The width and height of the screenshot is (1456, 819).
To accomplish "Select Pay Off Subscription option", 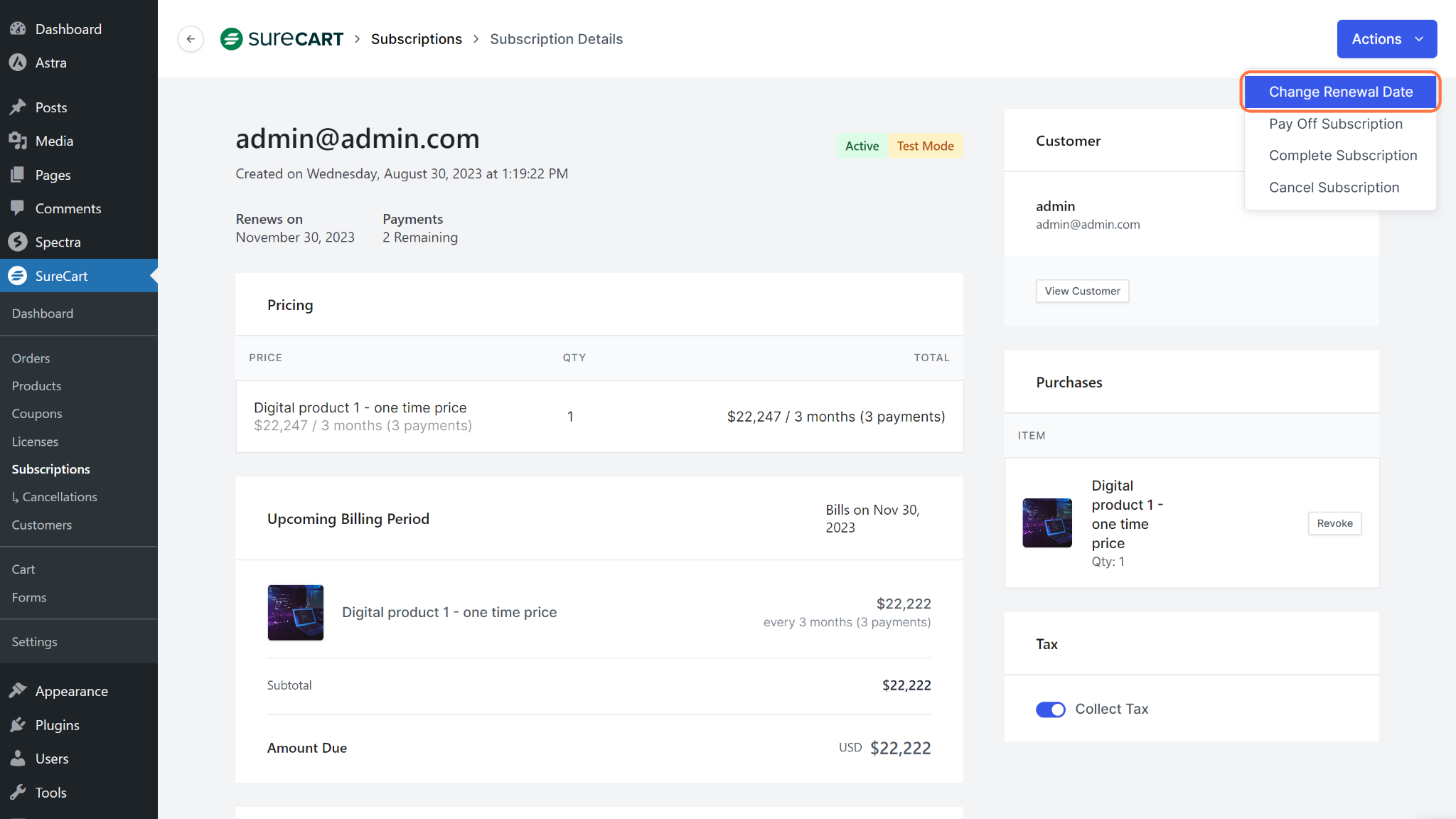I will point(1336,123).
